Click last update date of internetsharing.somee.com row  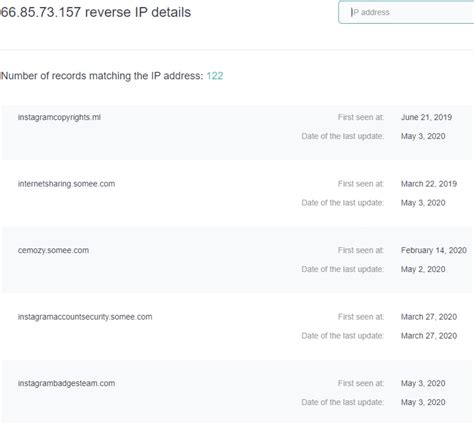click(423, 203)
